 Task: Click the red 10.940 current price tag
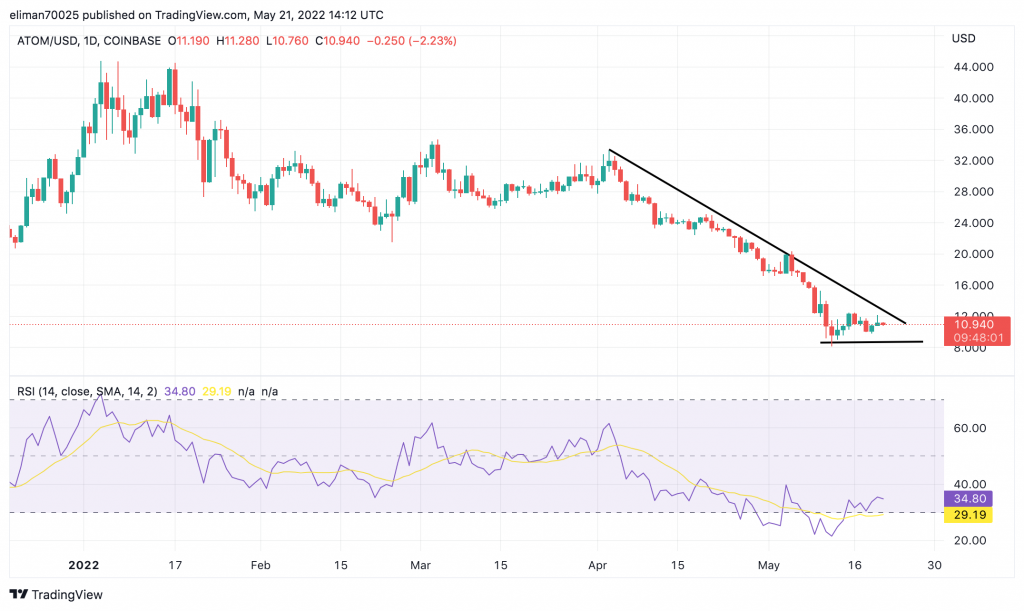(x=976, y=324)
